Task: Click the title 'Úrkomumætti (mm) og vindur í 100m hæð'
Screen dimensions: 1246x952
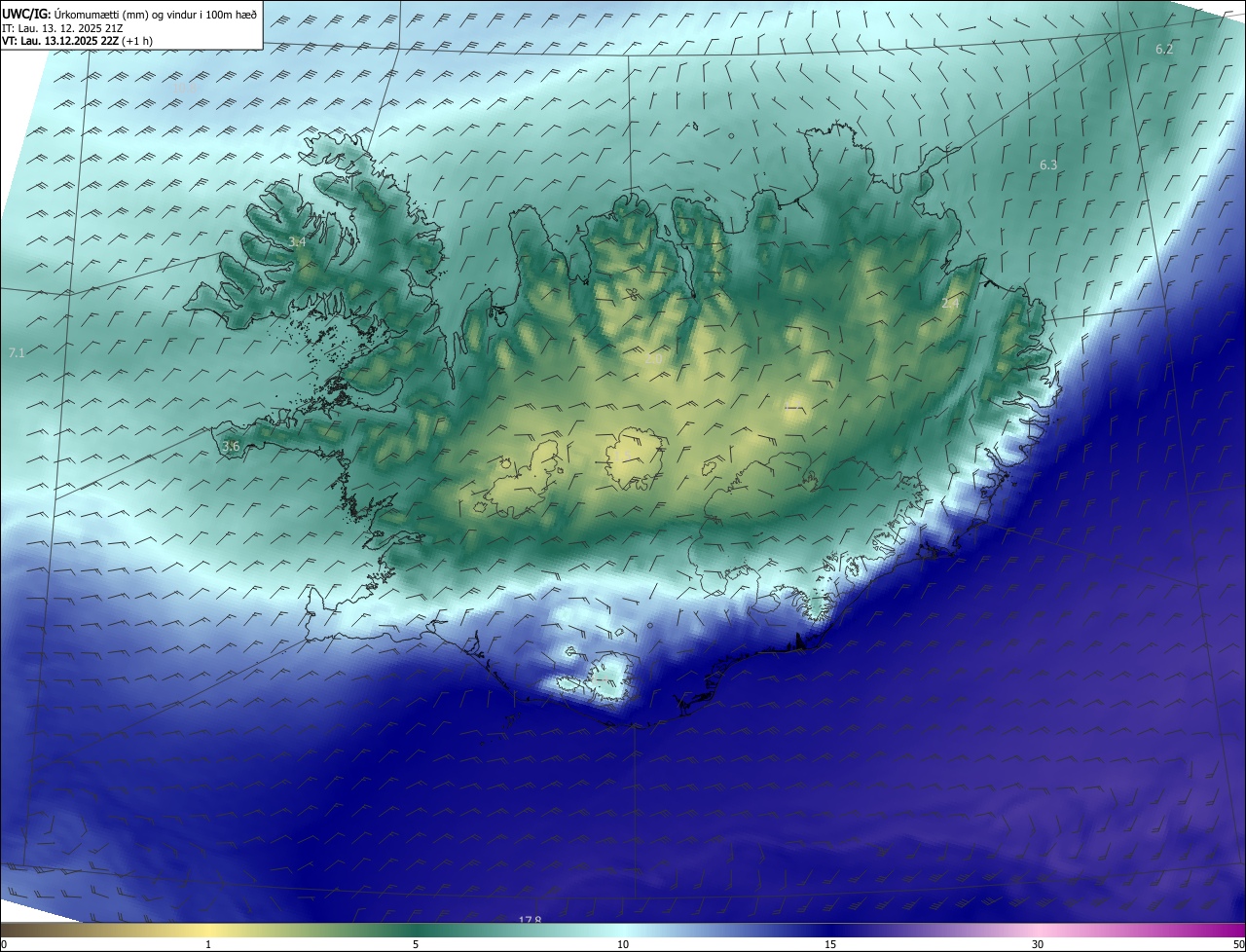Action: click(x=154, y=14)
